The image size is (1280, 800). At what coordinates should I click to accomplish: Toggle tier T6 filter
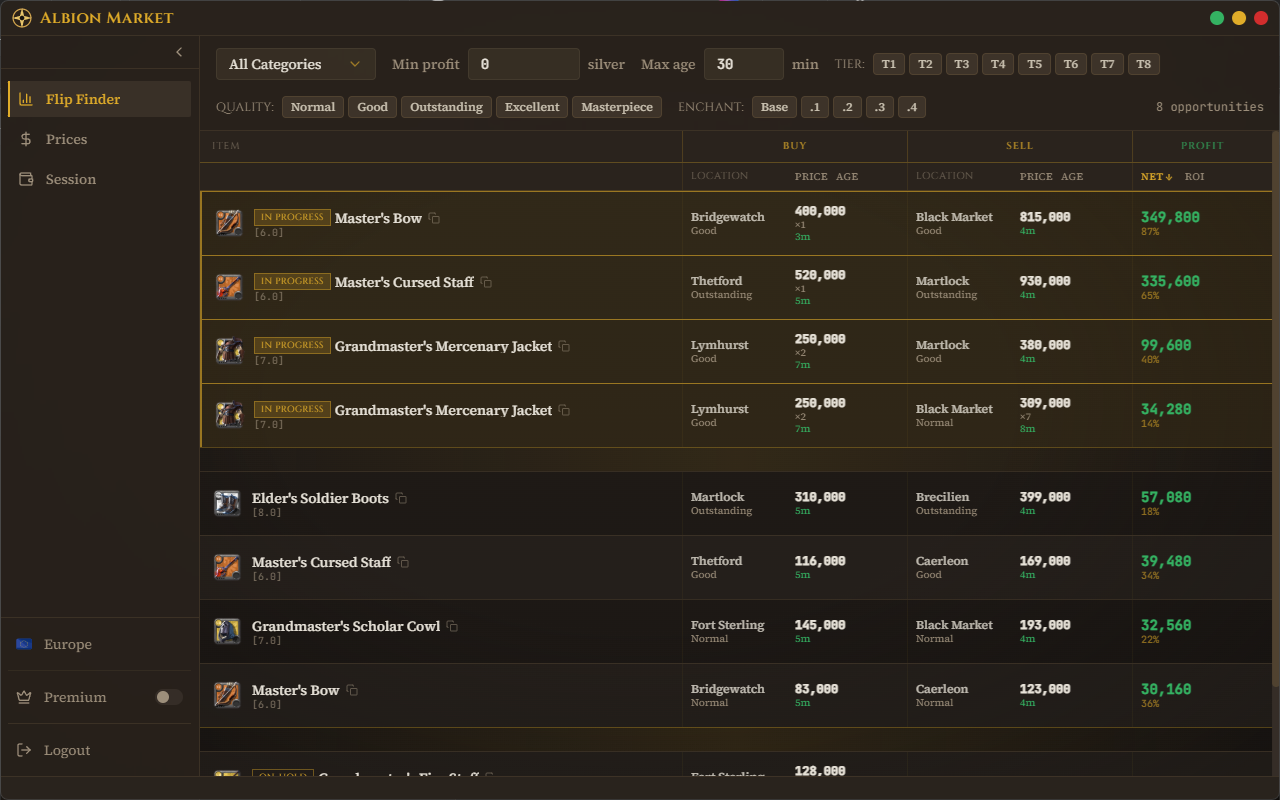point(1071,64)
